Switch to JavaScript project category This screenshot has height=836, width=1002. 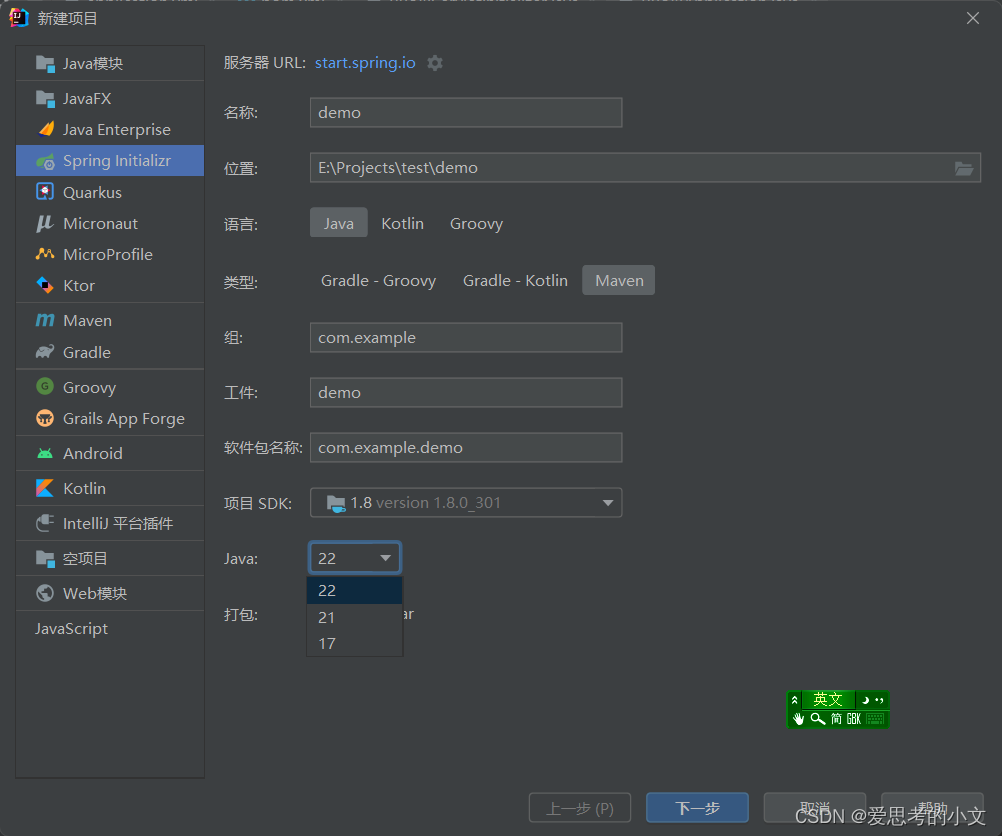pyautogui.click(x=110, y=629)
